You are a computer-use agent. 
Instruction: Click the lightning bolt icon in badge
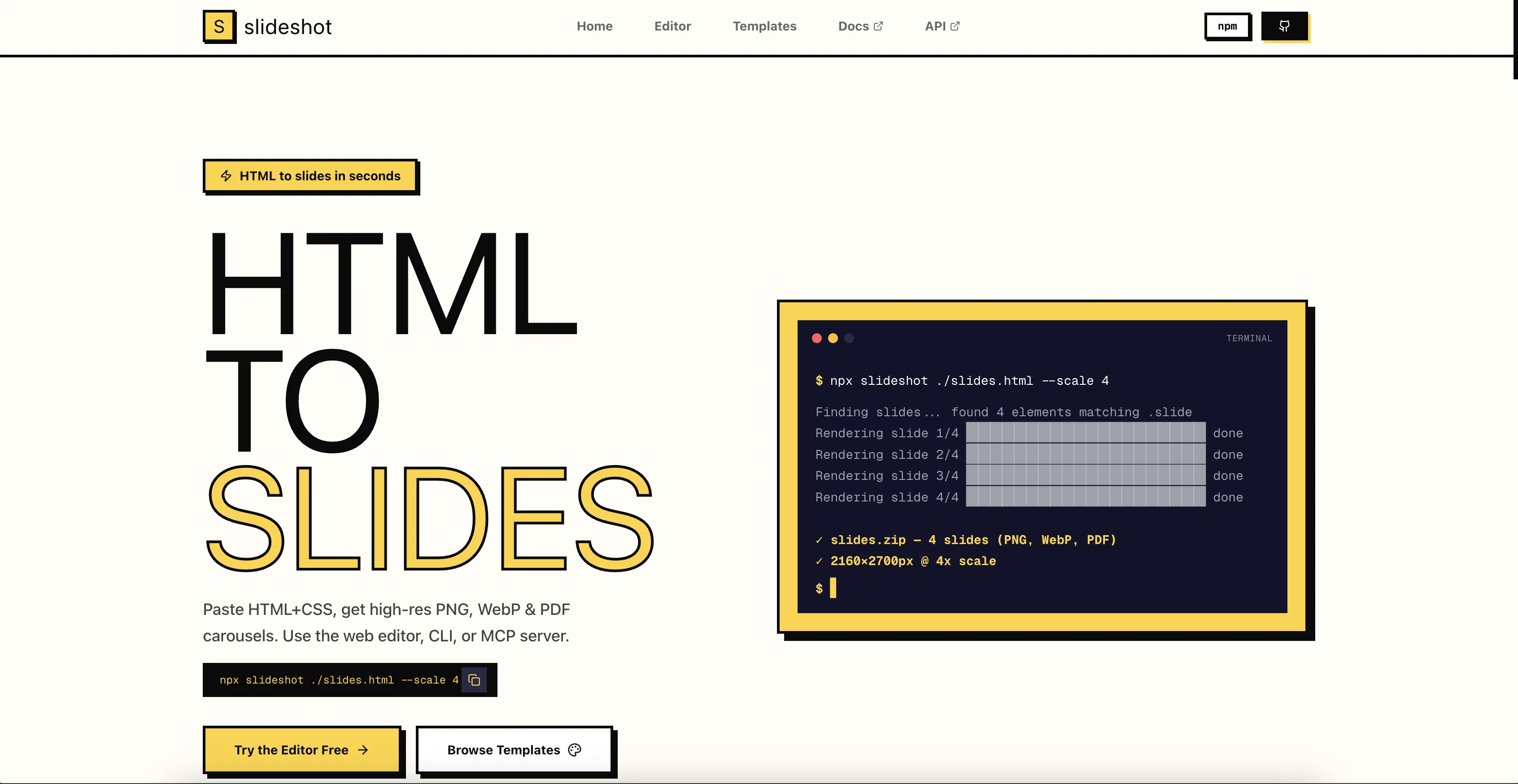pos(226,175)
